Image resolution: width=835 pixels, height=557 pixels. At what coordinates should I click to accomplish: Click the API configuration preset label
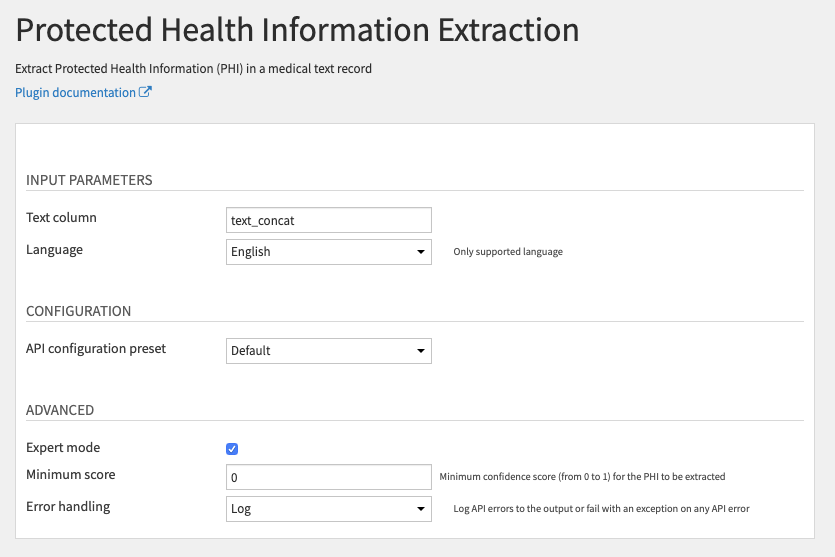(x=96, y=348)
